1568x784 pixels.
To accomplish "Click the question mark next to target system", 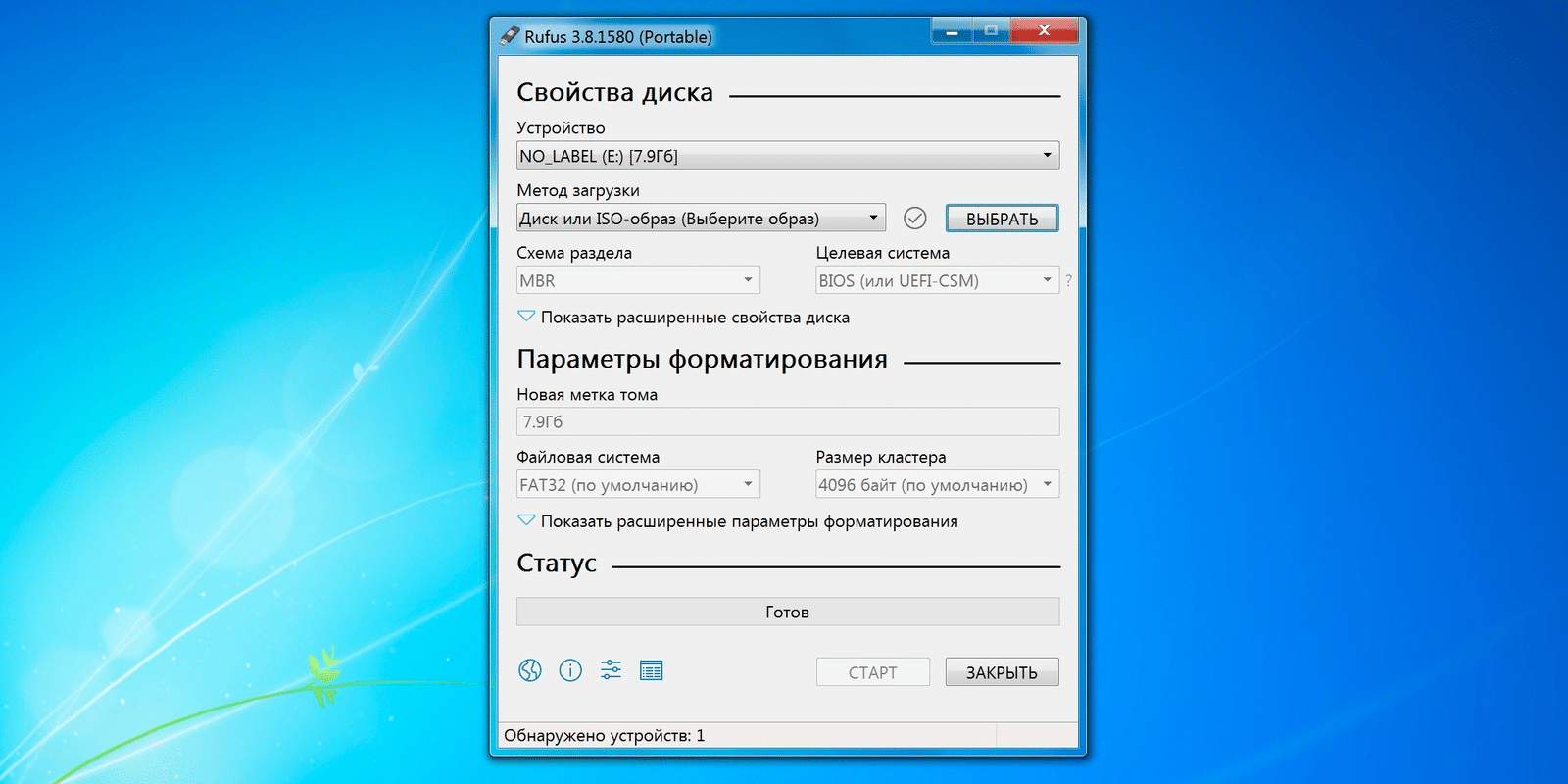I will click(1068, 281).
